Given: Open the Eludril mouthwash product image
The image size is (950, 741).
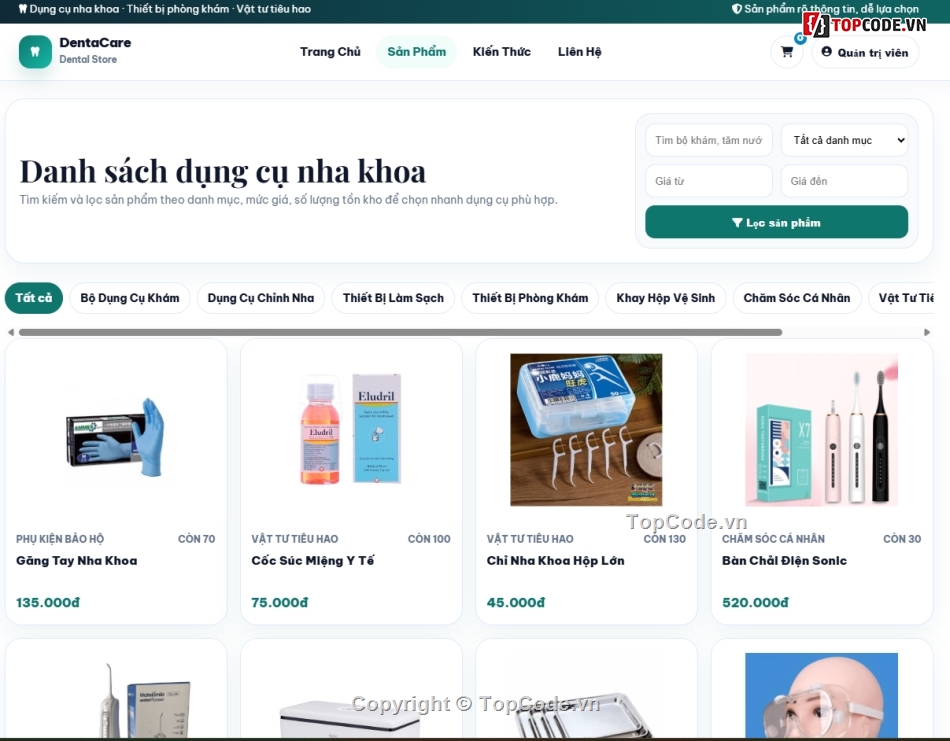Looking at the screenshot, I should pos(351,429).
